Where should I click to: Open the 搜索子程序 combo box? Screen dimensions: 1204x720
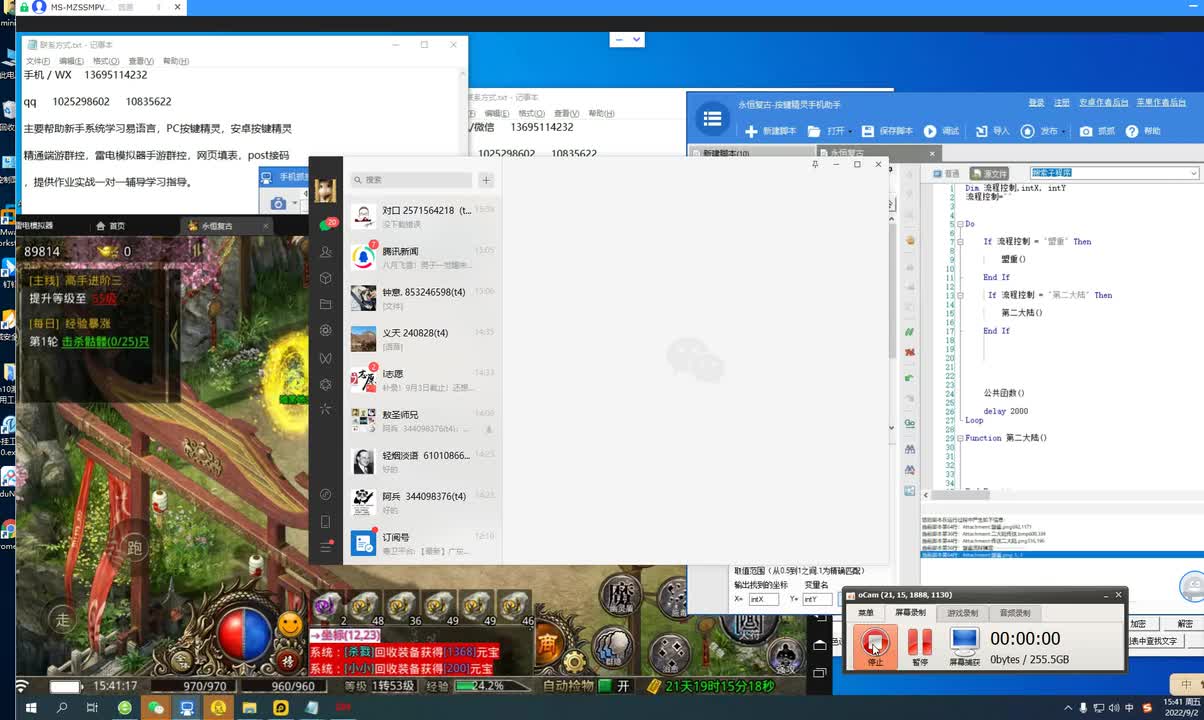point(1114,173)
